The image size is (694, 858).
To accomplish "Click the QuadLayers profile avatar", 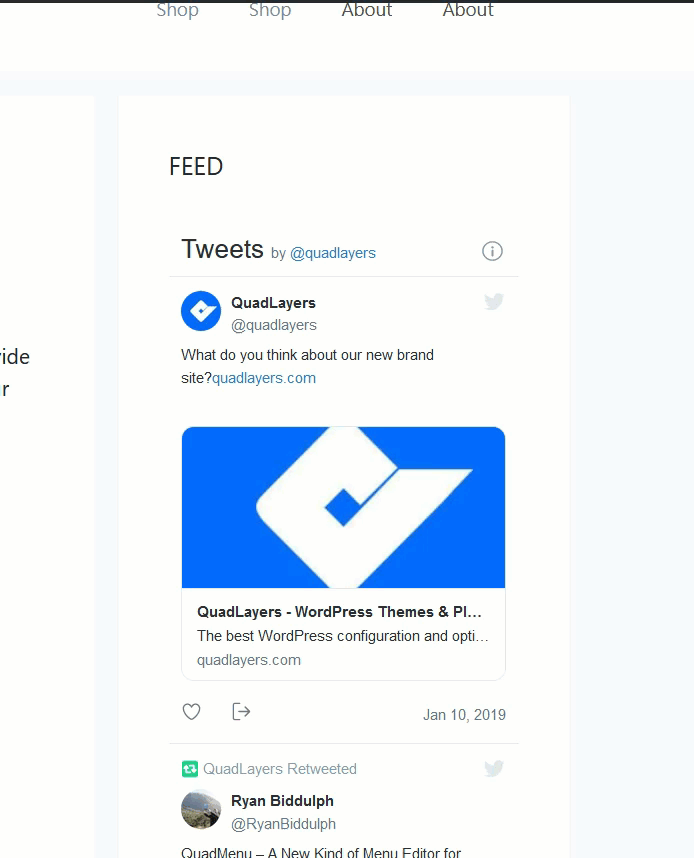I will click(x=200, y=311).
